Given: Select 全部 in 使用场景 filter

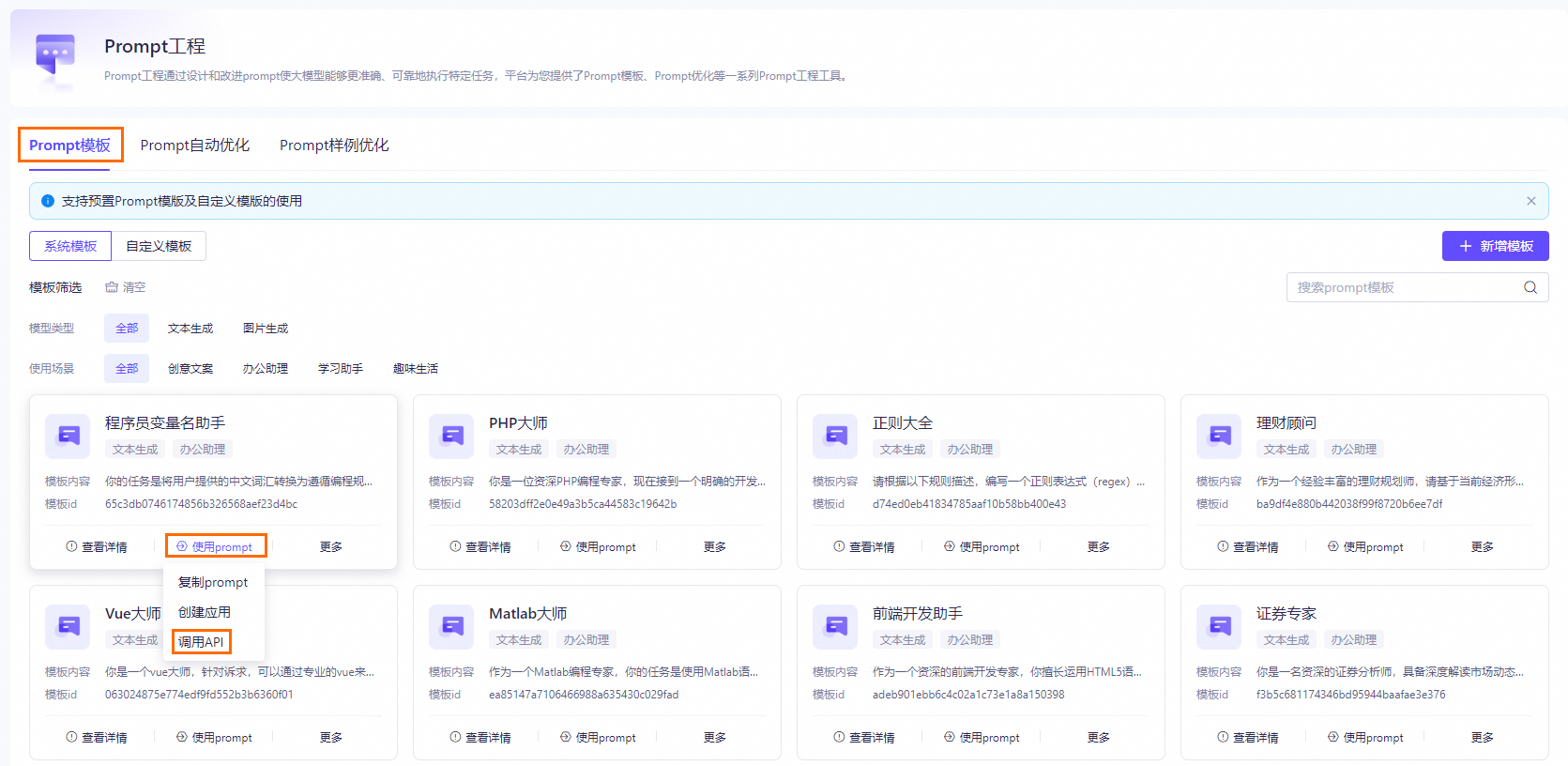Looking at the screenshot, I should click(127, 368).
